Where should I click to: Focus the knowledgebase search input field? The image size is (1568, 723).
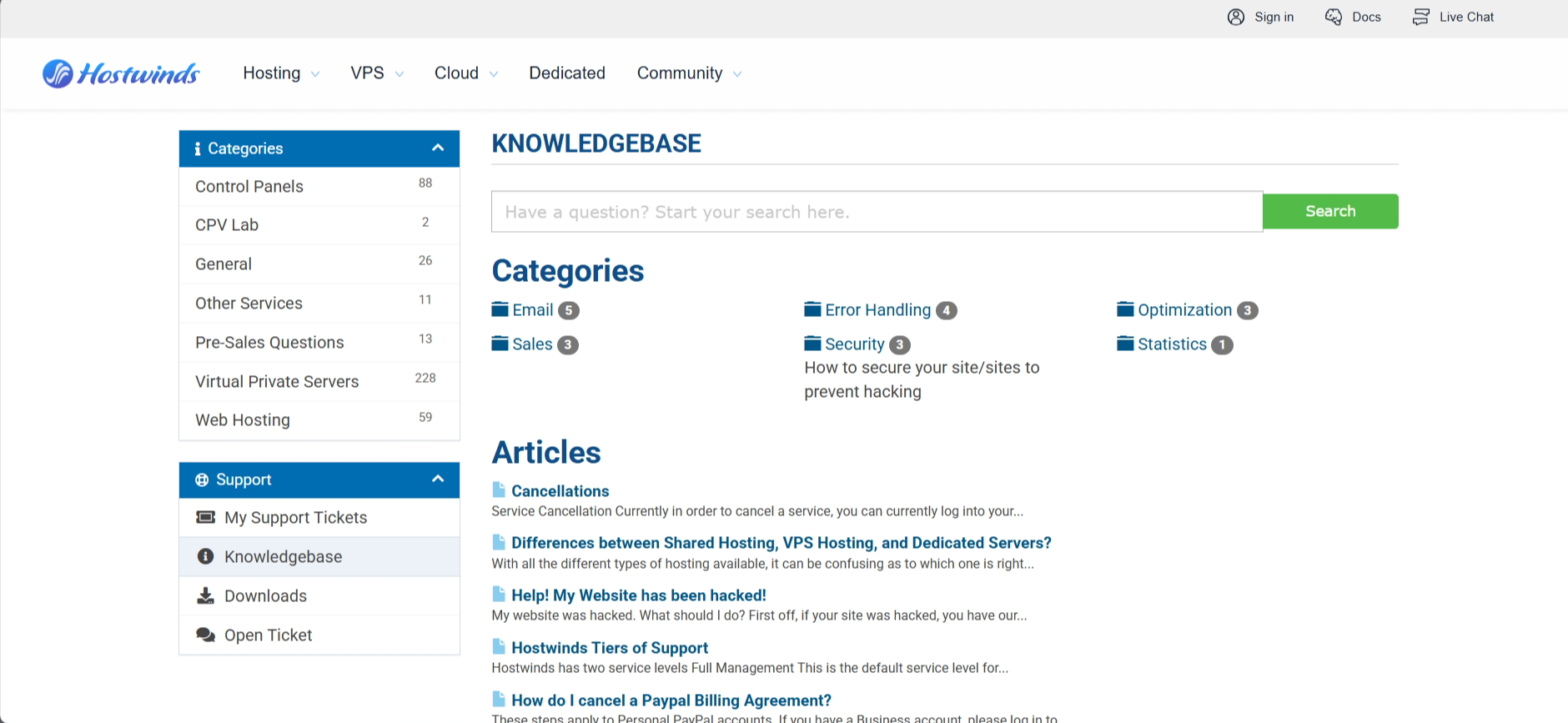(877, 212)
